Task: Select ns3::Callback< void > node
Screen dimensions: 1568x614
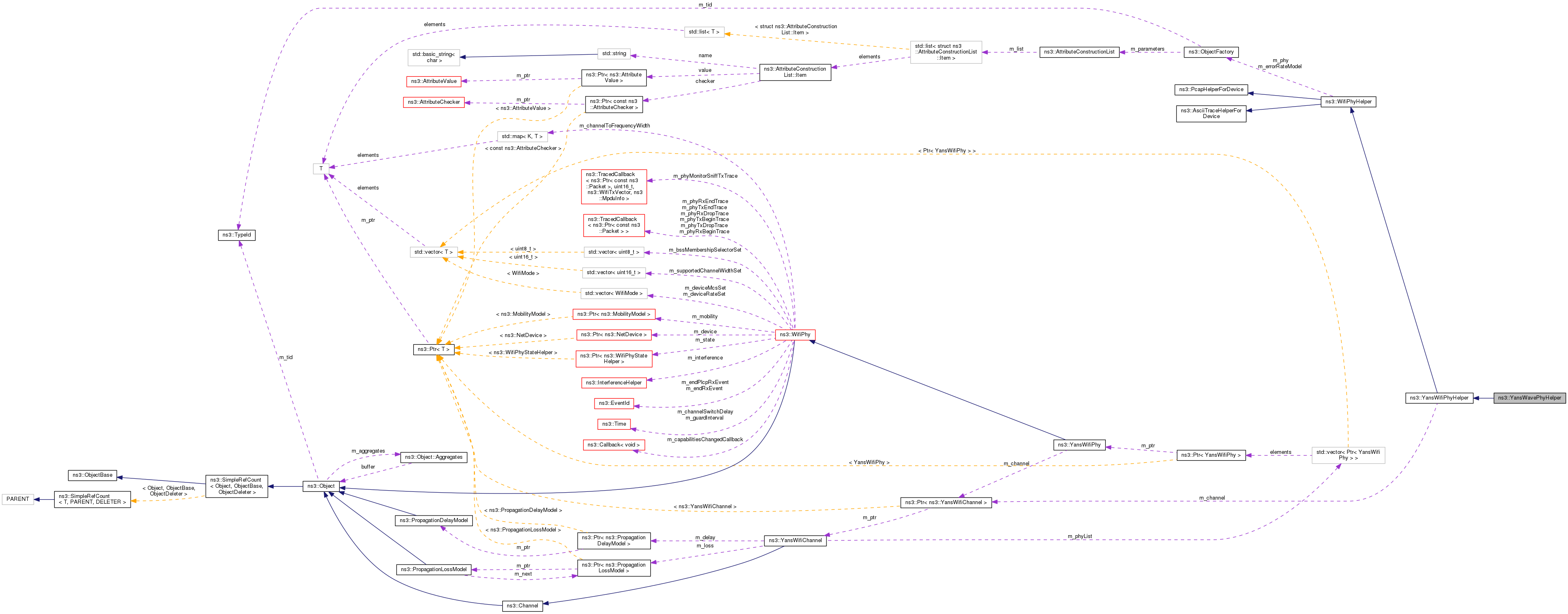Action: (x=614, y=444)
